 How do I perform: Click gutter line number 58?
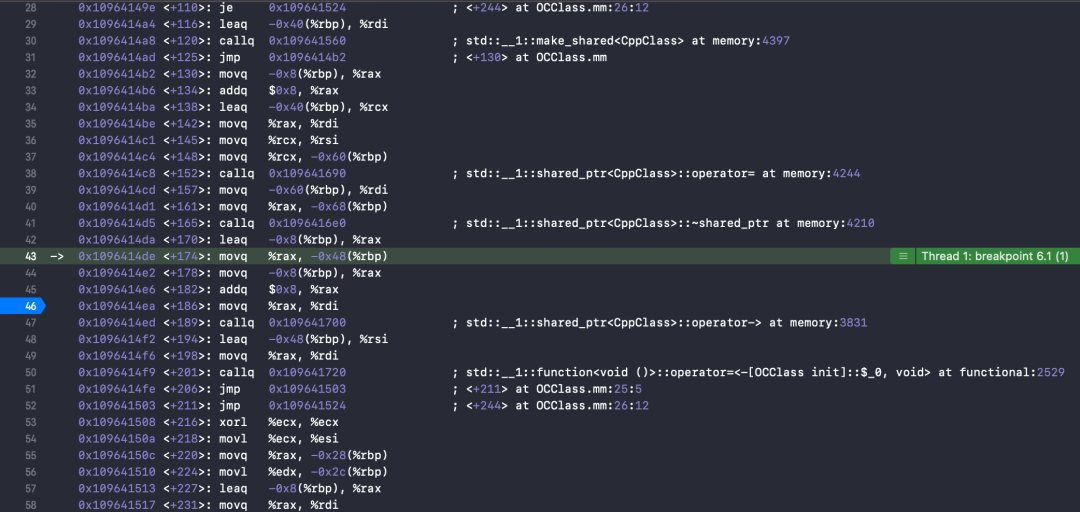(x=31, y=504)
